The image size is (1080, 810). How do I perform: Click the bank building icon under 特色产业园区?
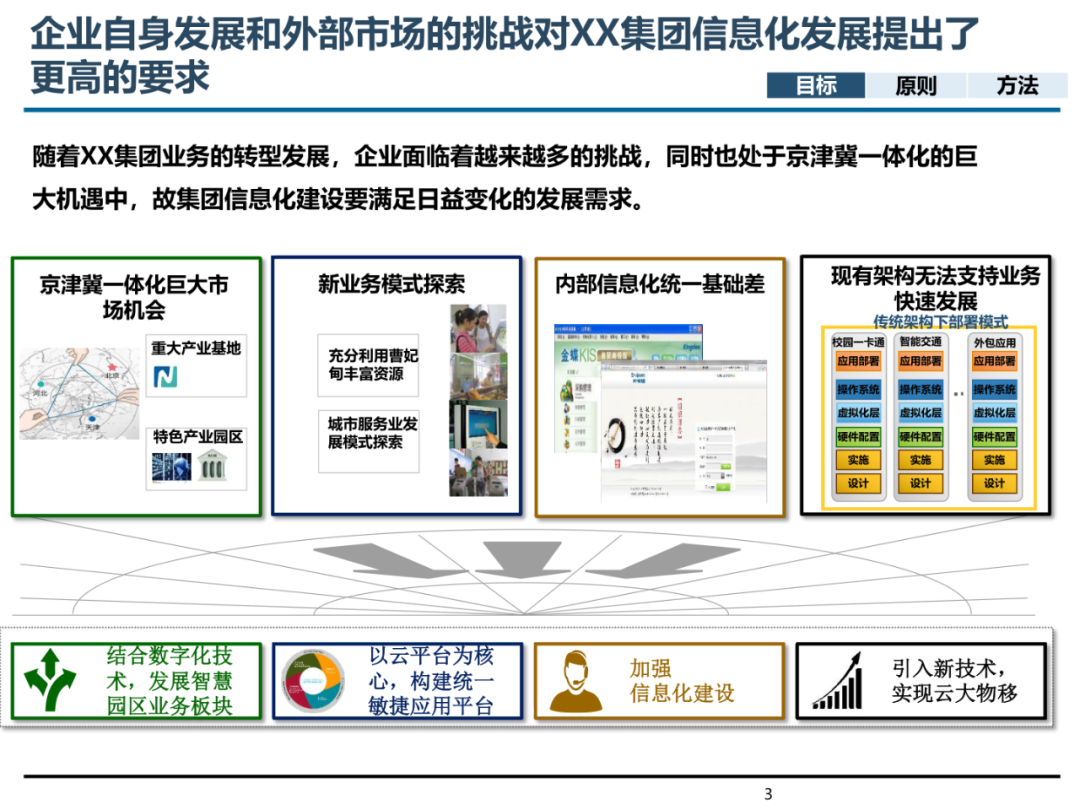(x=211, y=466)
